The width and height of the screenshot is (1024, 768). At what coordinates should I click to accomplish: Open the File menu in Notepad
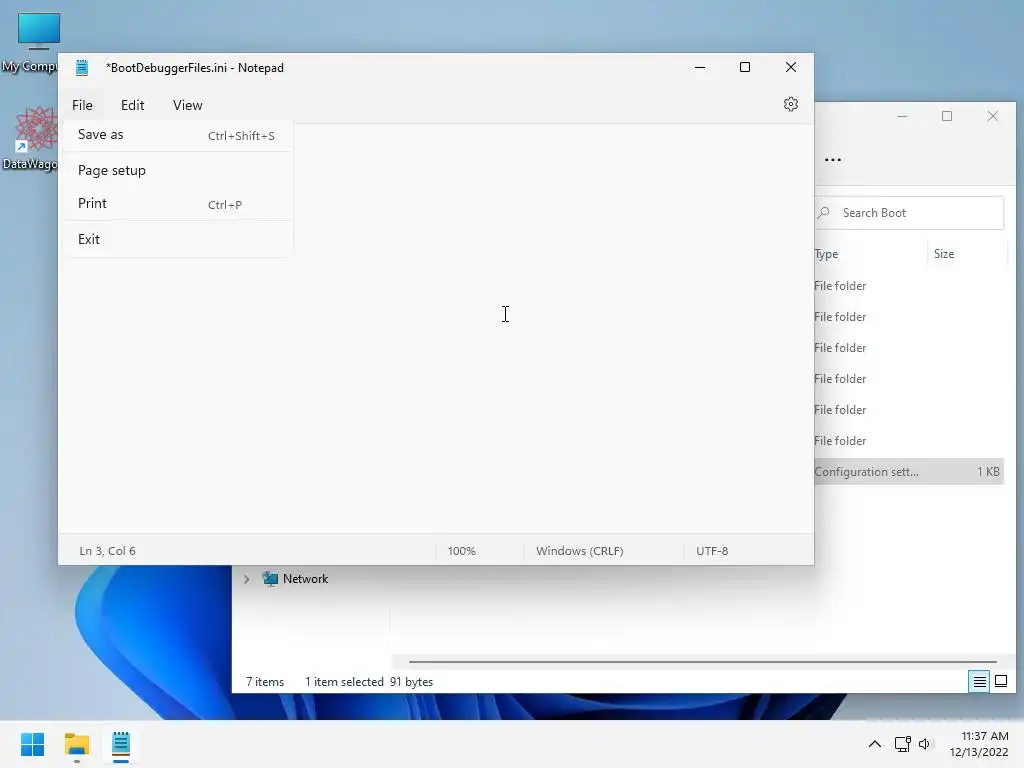tap(82, 105)
